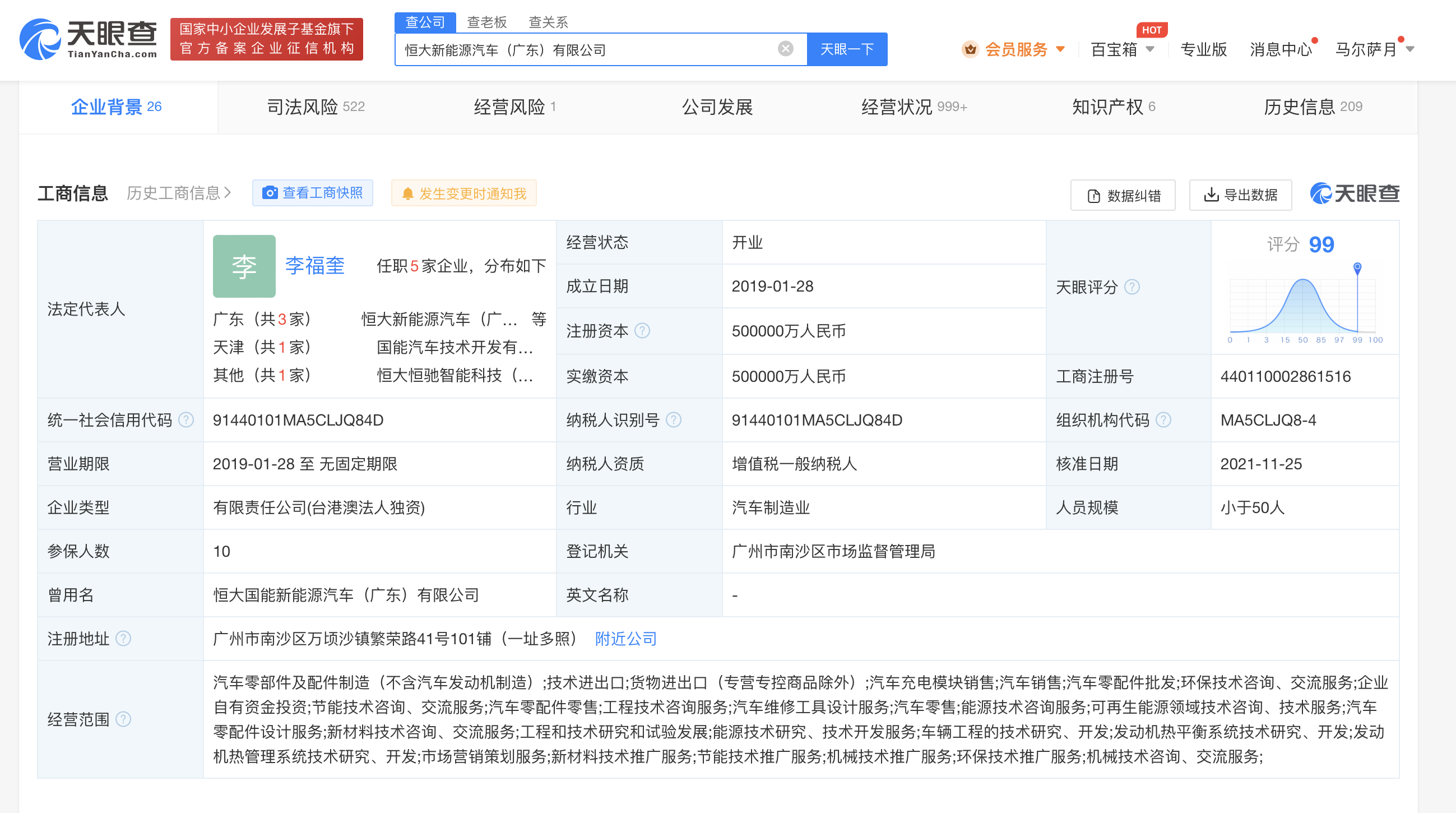
Task: Select the 司法风险 tab
Action: [316, 107]
